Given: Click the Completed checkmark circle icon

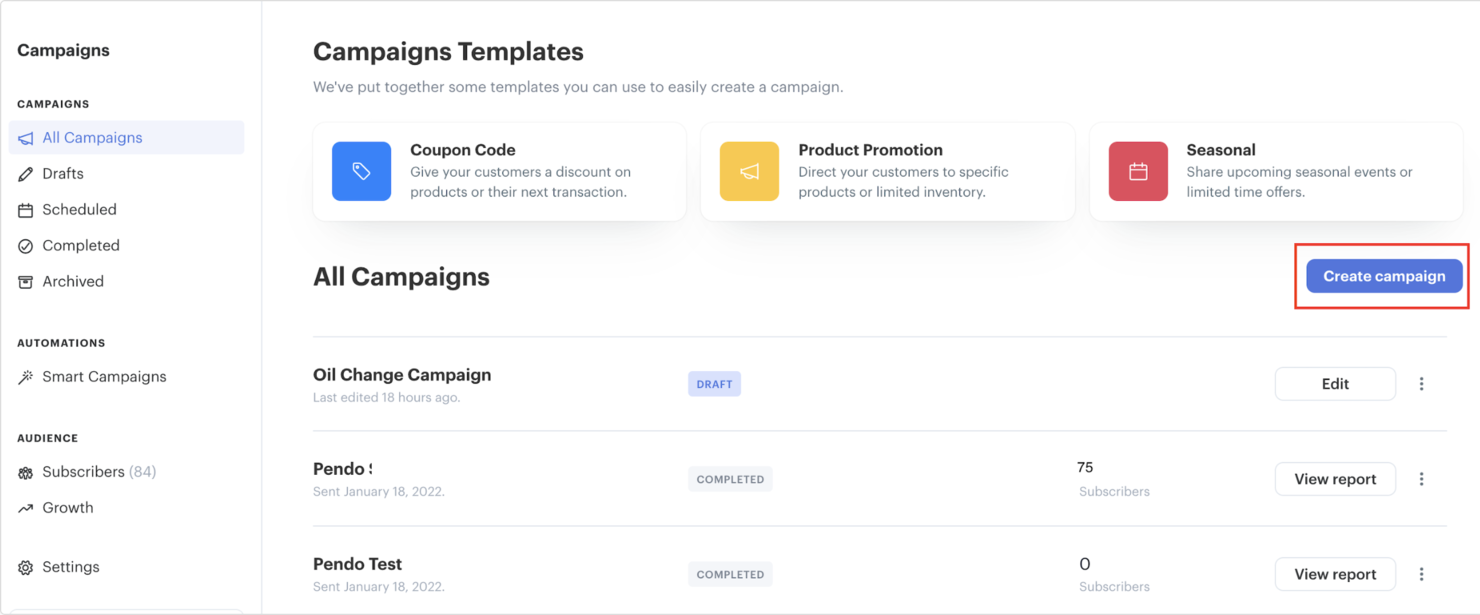Looking at the screenshot, I should 26,246.
